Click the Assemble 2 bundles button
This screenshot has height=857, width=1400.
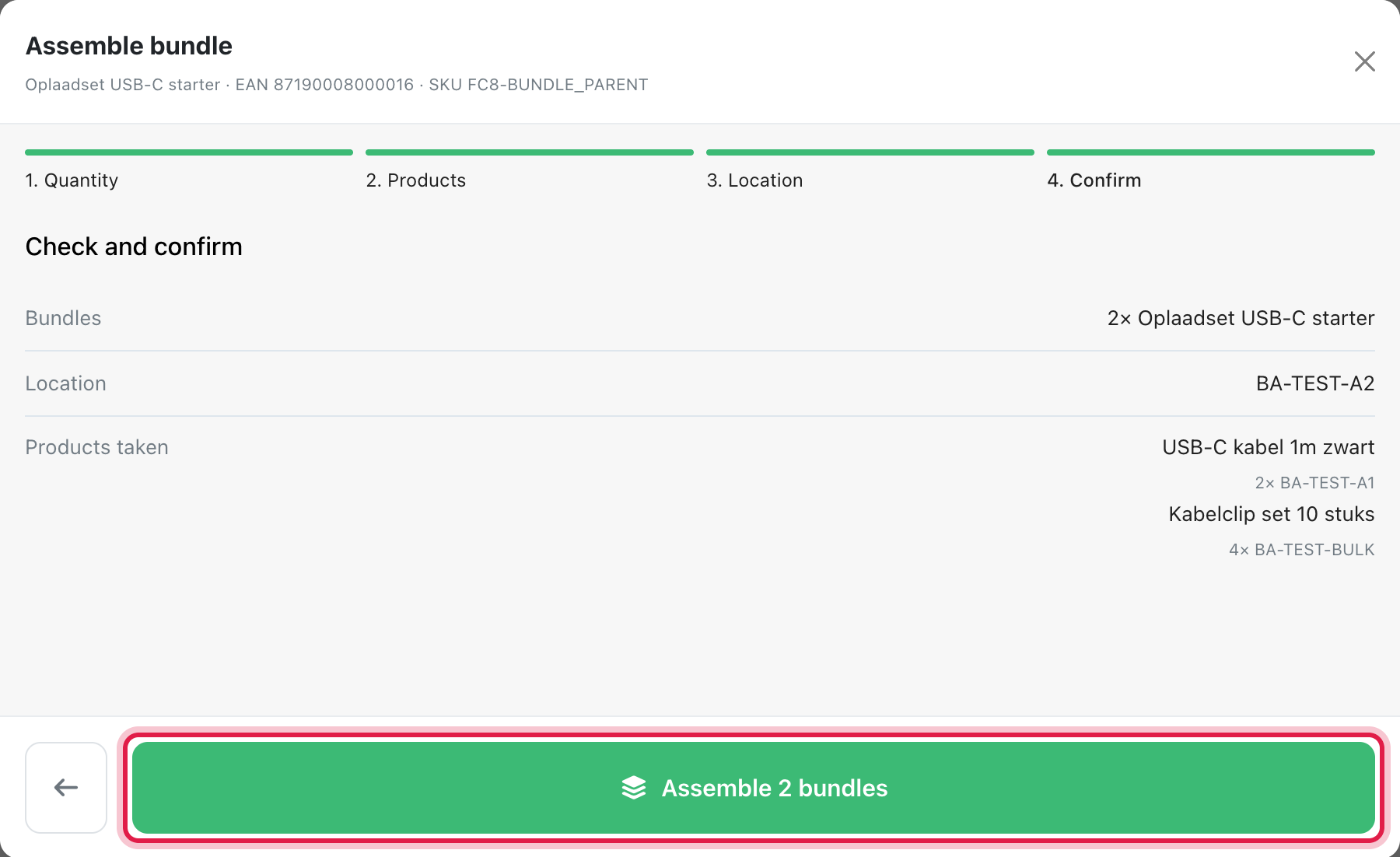[x=753, y=788]
